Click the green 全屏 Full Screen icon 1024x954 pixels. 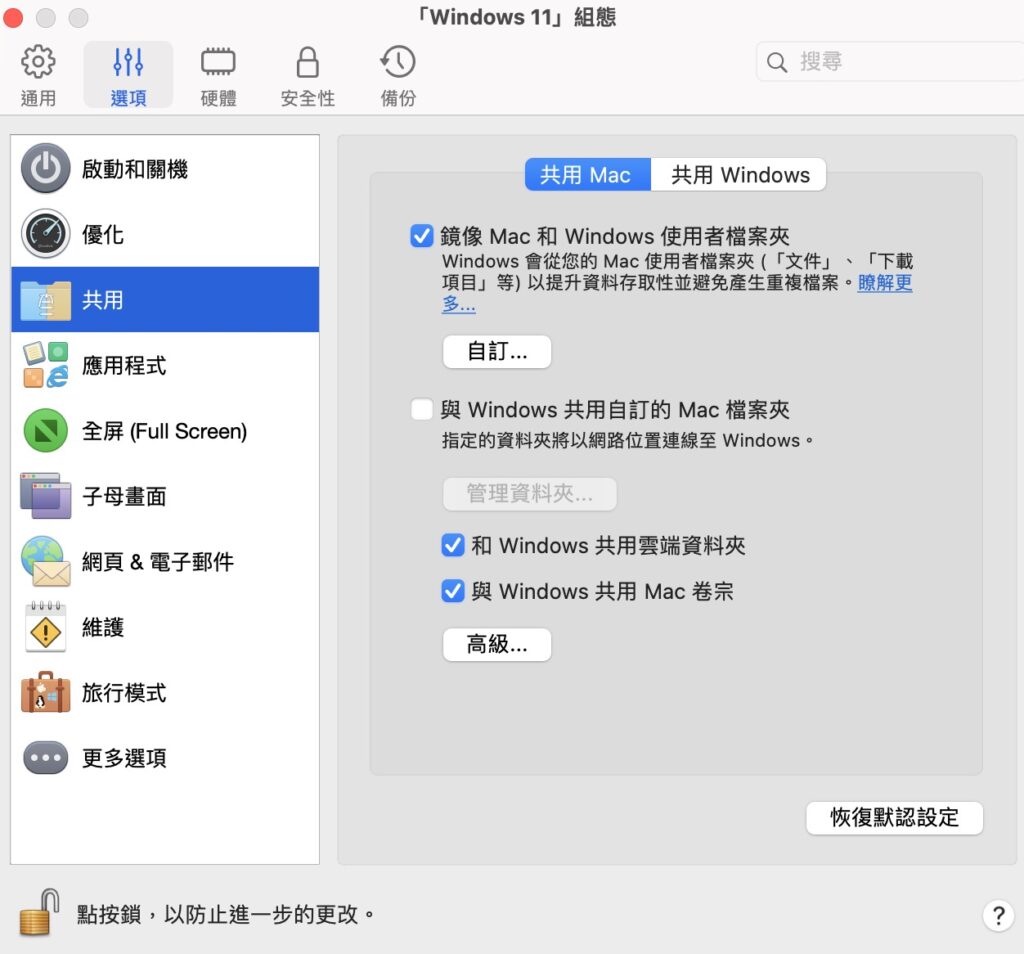pos(46,430)
